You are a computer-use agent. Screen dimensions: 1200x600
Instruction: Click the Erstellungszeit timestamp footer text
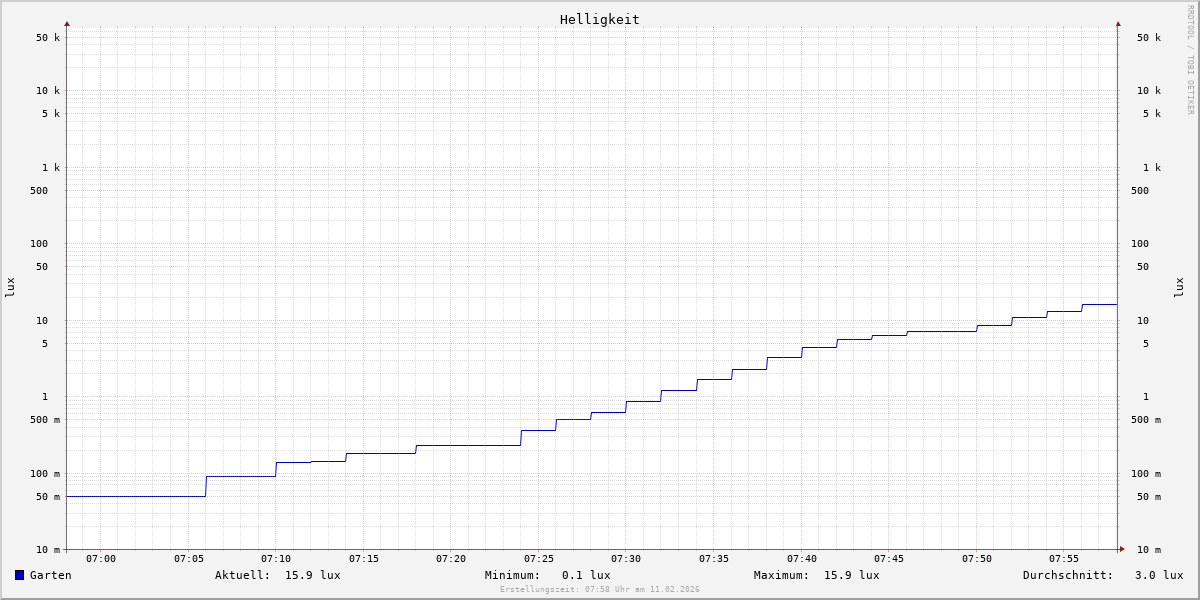coord(600,590)
